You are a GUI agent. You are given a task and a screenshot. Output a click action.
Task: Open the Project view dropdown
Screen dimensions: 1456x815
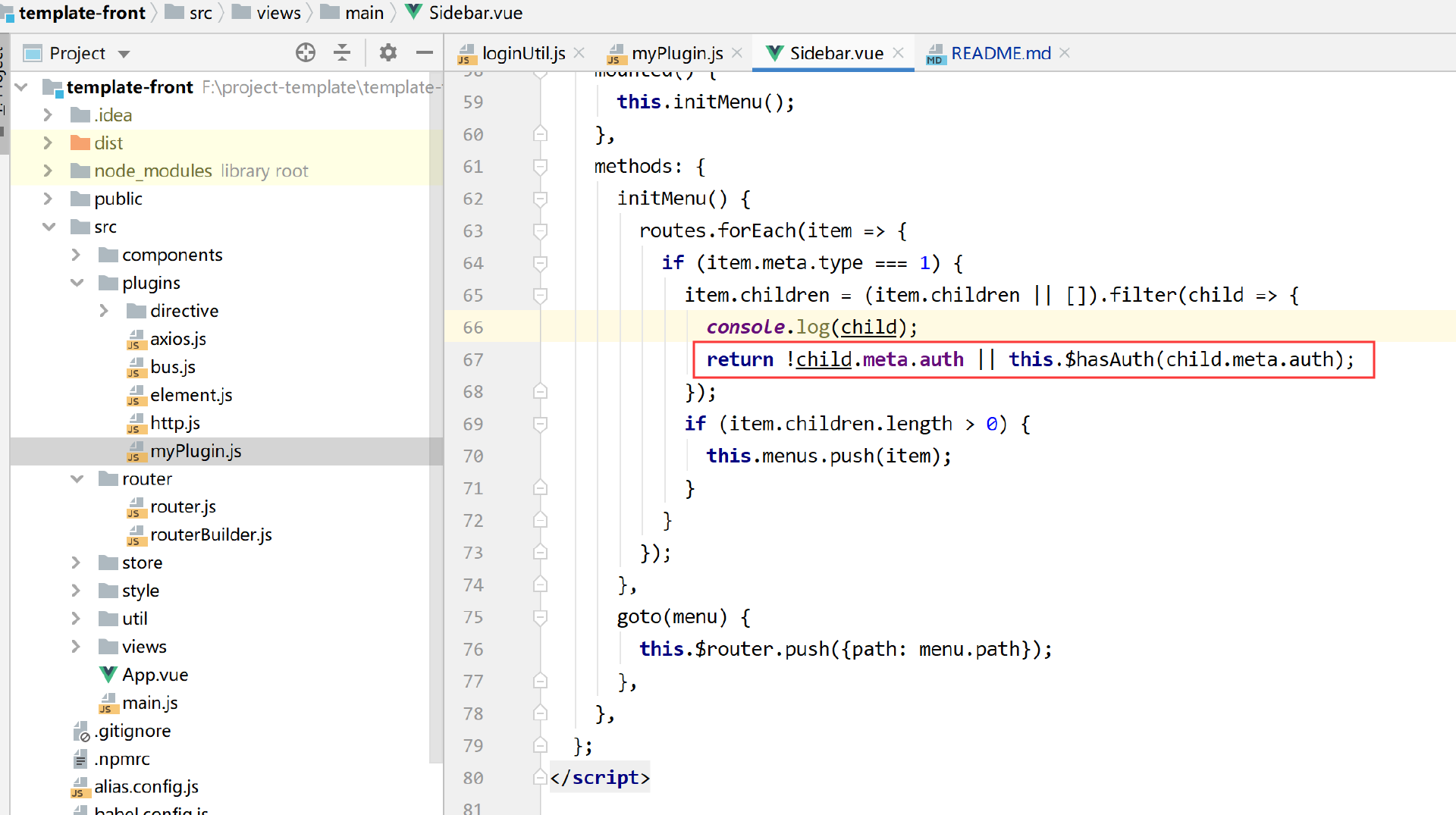124,54
